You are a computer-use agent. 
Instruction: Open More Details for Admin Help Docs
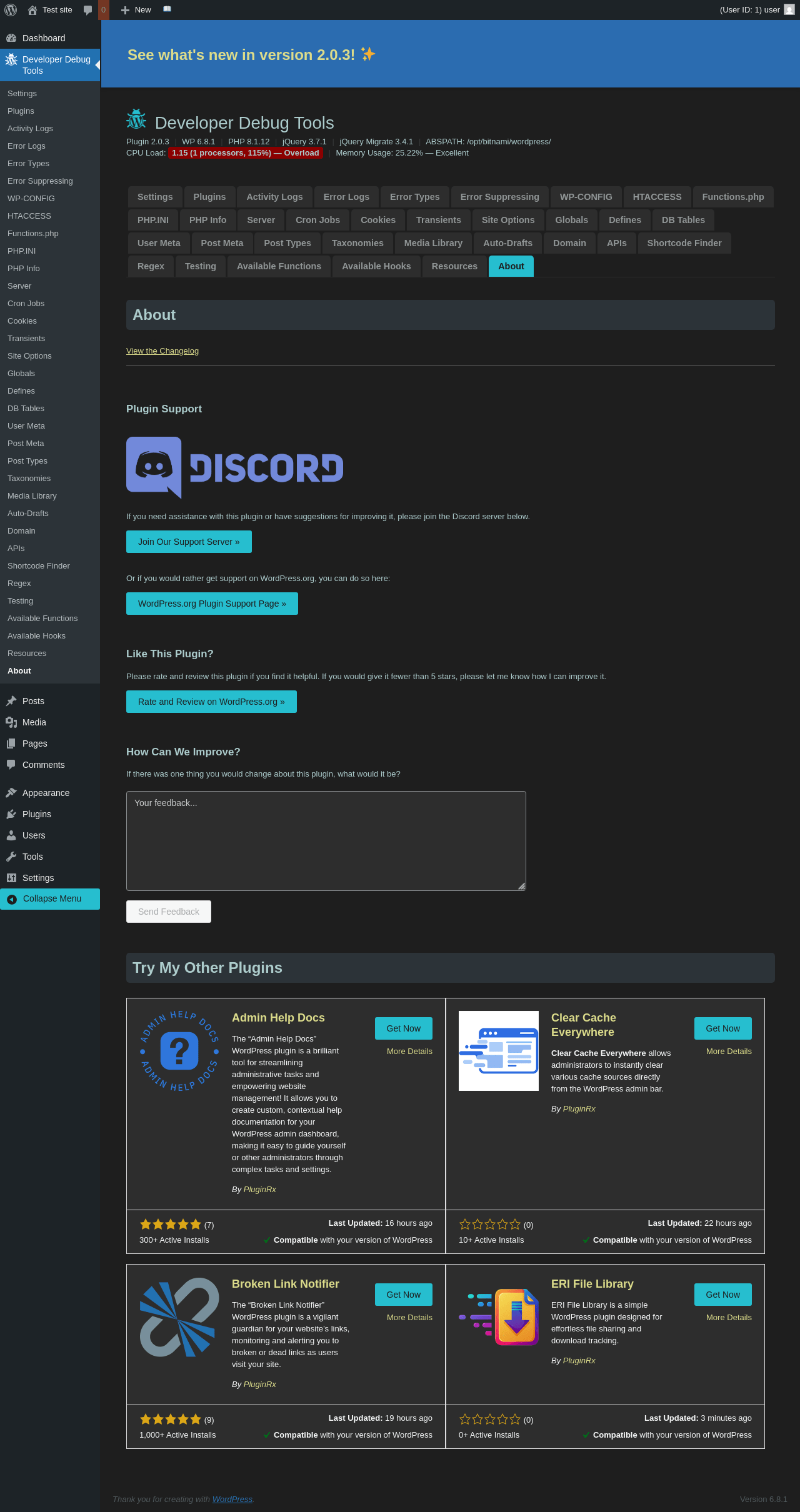(x=409, y=1052)
